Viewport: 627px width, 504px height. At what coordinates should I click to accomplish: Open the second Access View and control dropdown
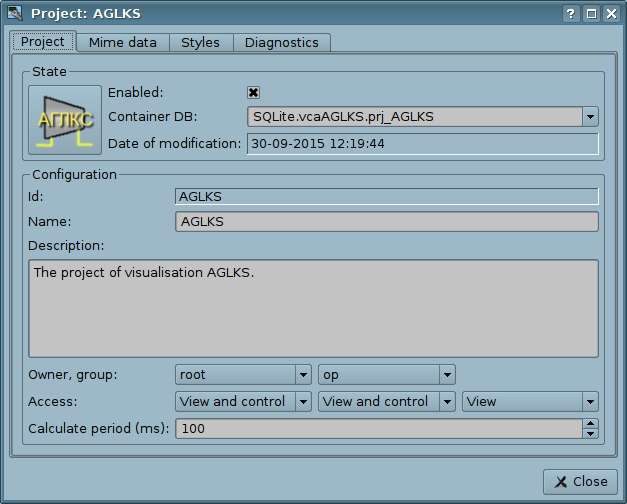pyautogui.click(x=447, y=402)
